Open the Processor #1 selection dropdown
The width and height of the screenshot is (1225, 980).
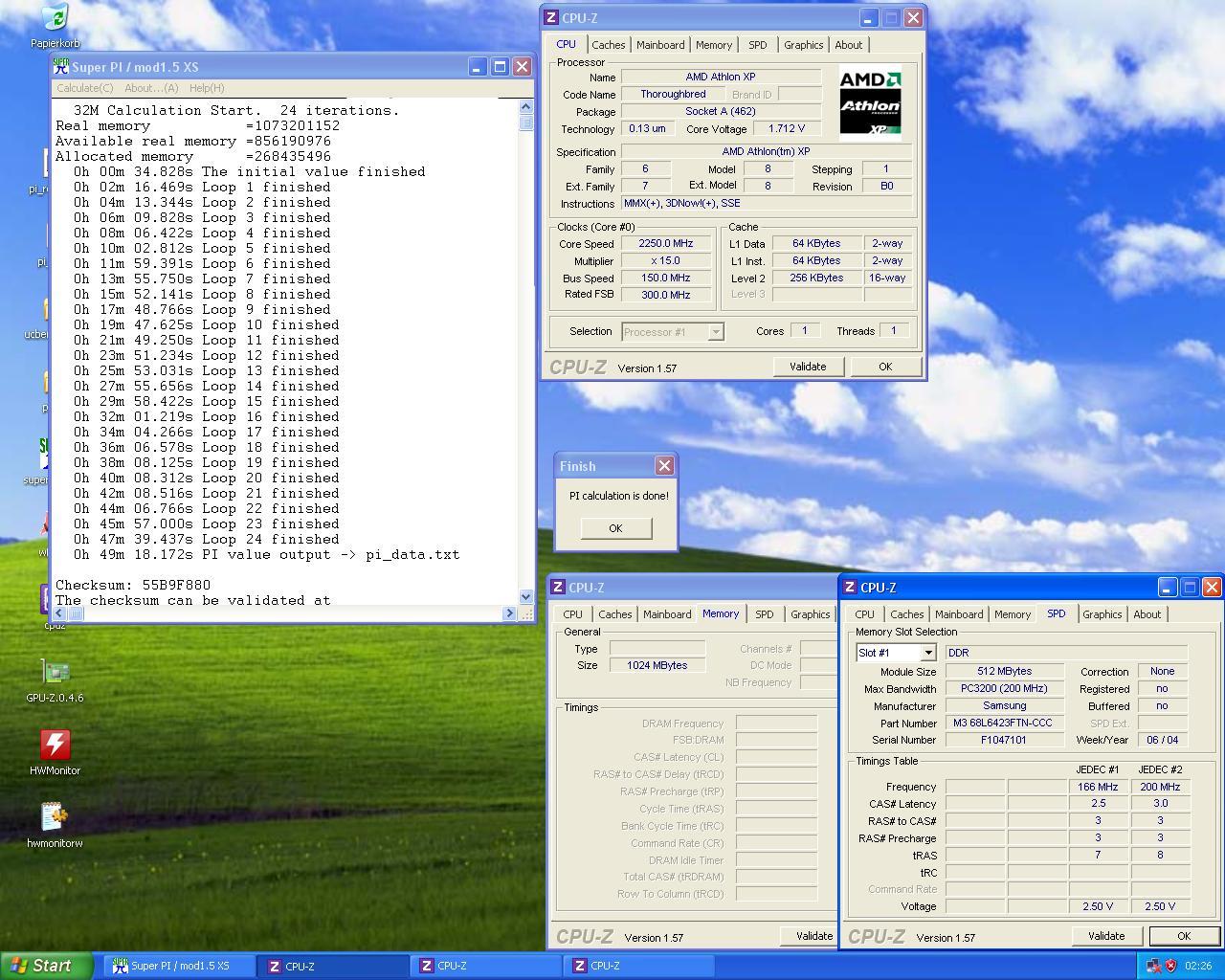click(715, 332)
